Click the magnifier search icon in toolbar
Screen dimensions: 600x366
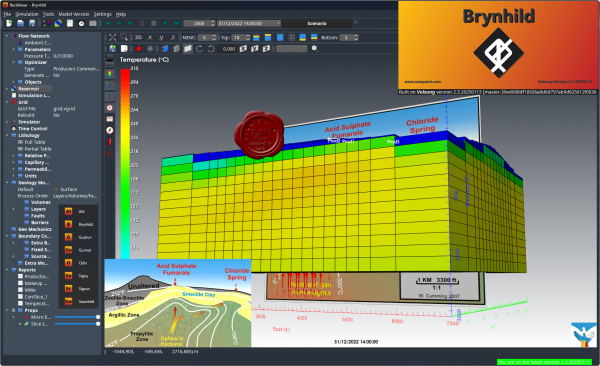coord(315,49)
